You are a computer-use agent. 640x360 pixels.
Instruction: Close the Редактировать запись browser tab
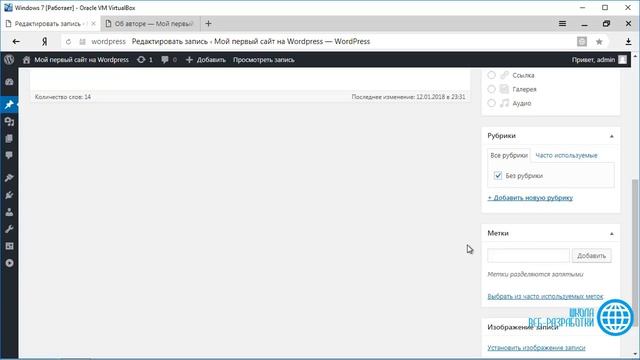click(93, 24)
